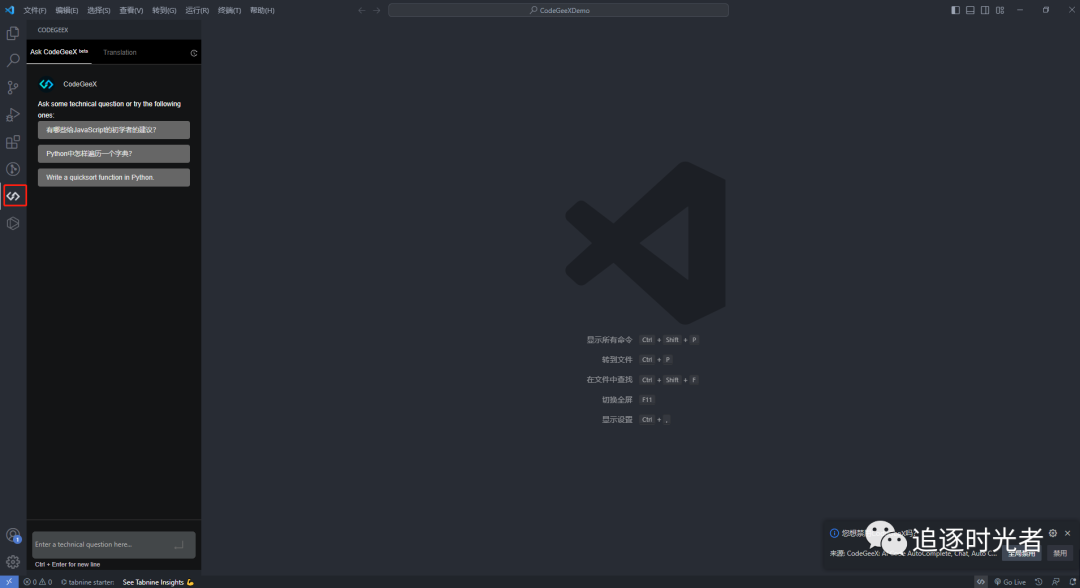The image size is (1080, 588).
Task: Click the 禁用 button in notification
Action: click(1060, 553)
